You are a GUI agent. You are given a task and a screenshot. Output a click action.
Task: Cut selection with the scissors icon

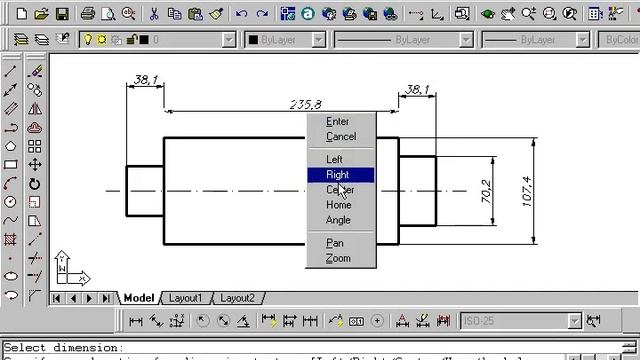(153, 14)
